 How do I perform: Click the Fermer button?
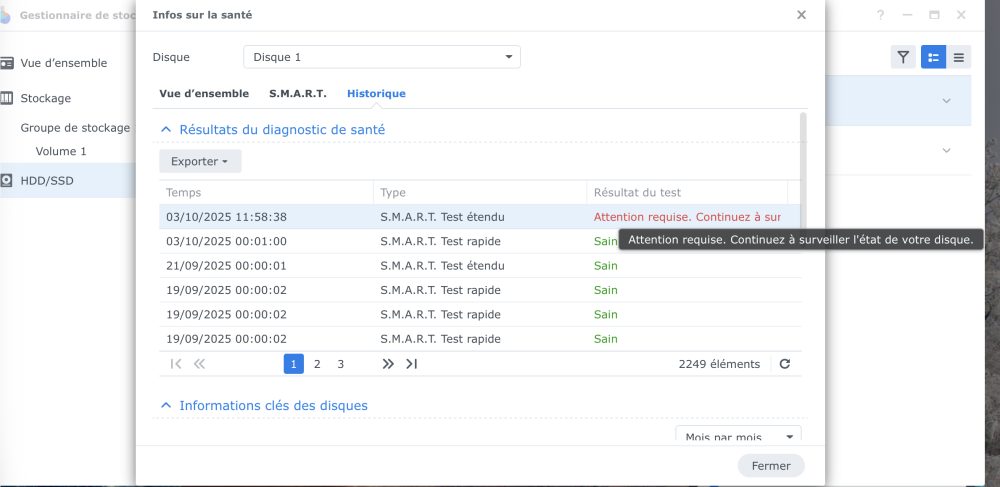[x=770, y=466]
